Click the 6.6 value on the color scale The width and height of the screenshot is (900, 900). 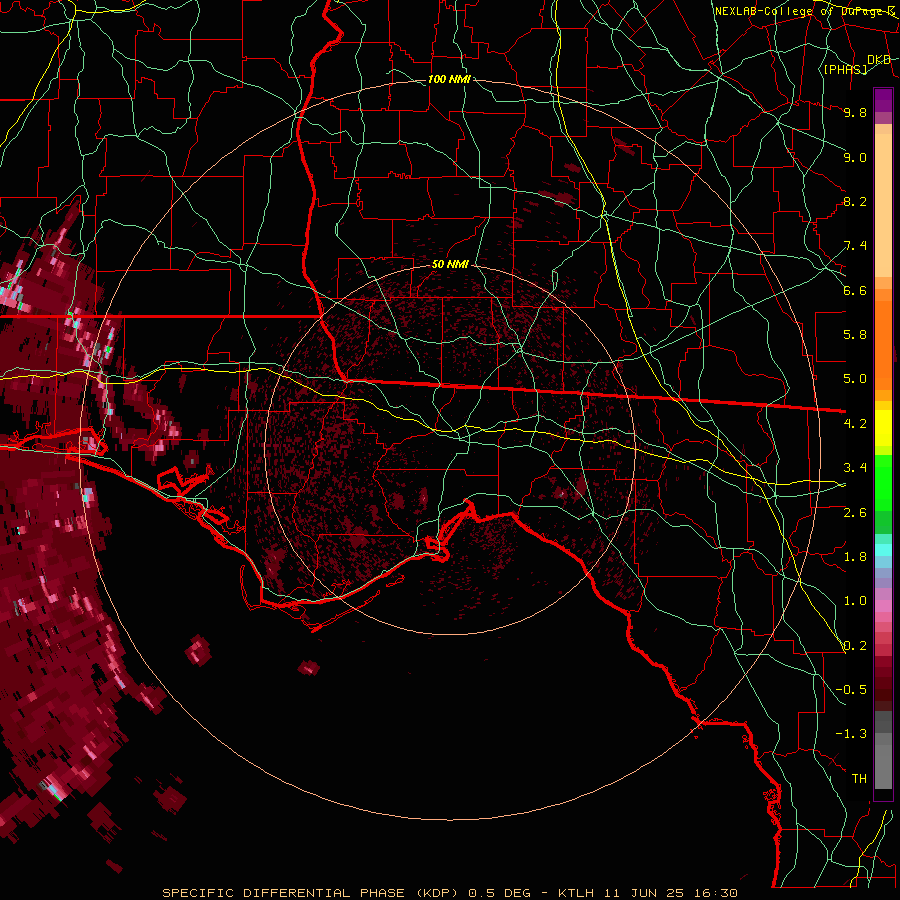pyautogui.click(x=855, y=290)
